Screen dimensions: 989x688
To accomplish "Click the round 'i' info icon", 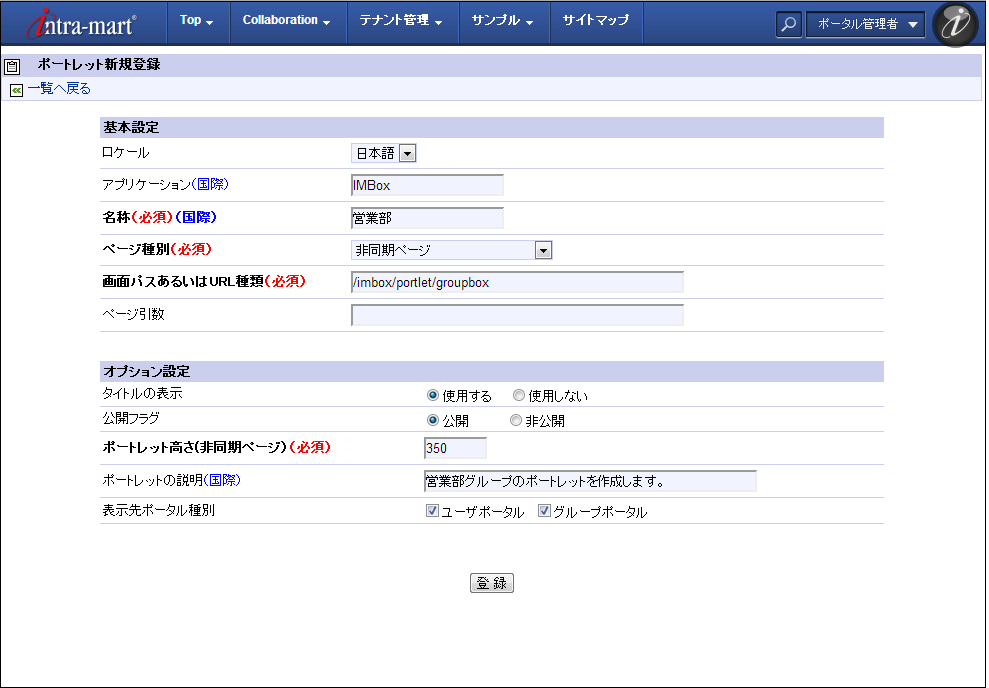I will point(954,25).
